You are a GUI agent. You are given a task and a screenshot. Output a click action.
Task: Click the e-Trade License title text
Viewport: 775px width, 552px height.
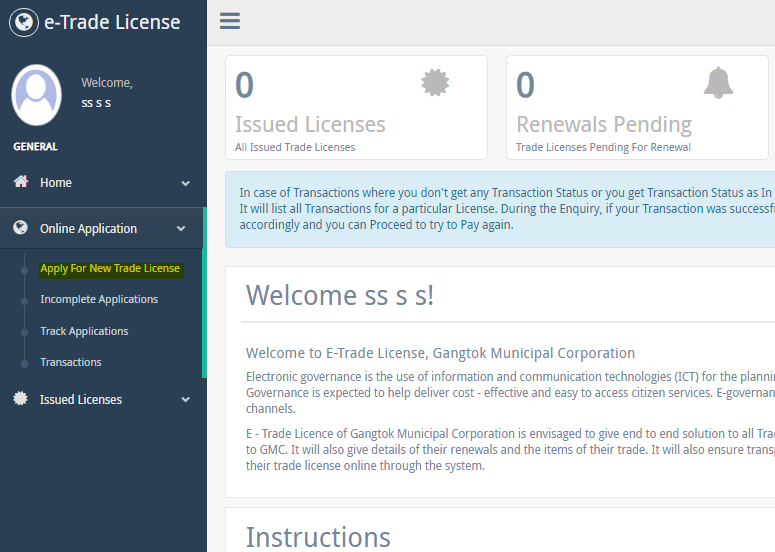112,22
